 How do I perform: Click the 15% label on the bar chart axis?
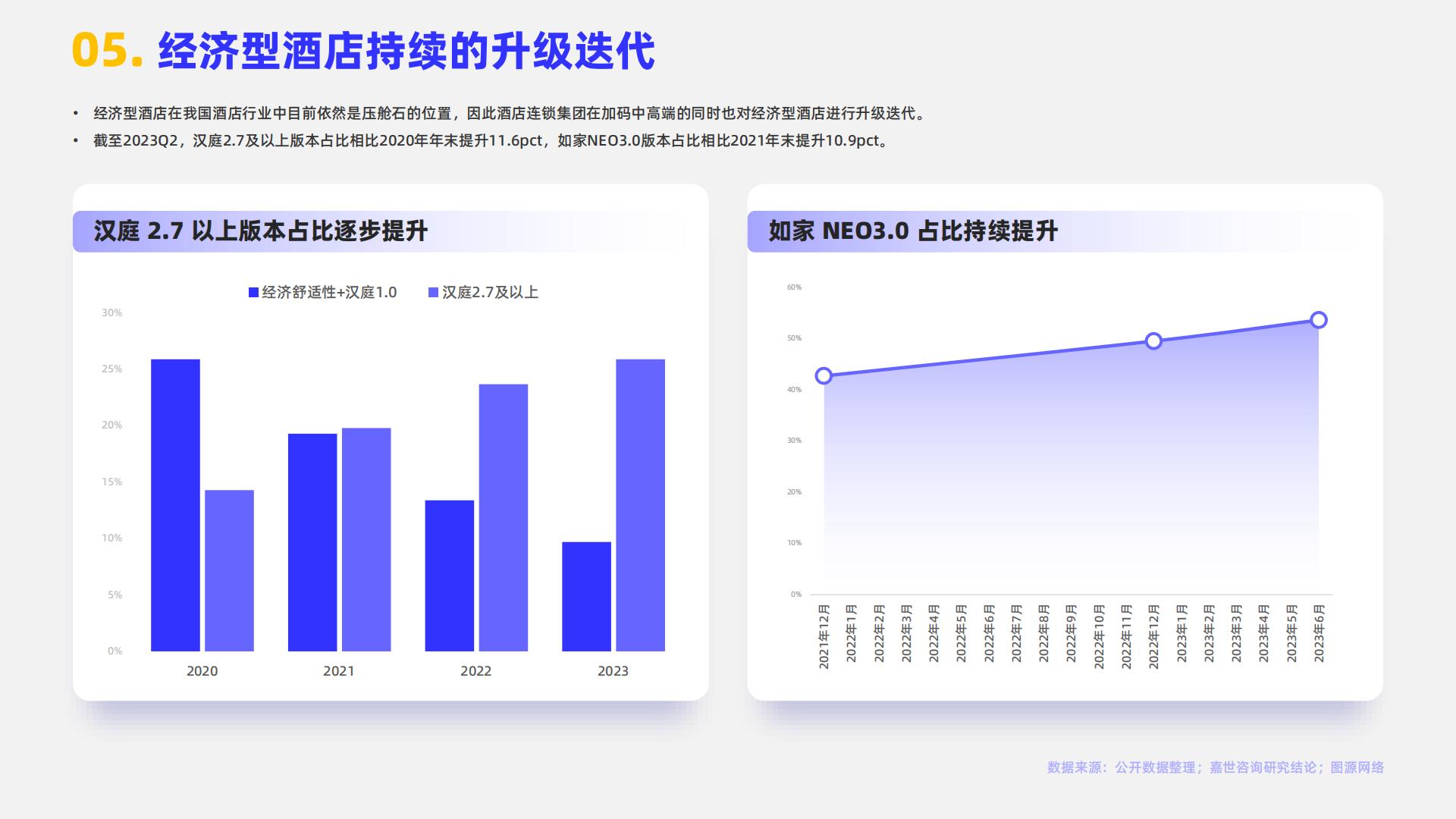tap(112, 482)
